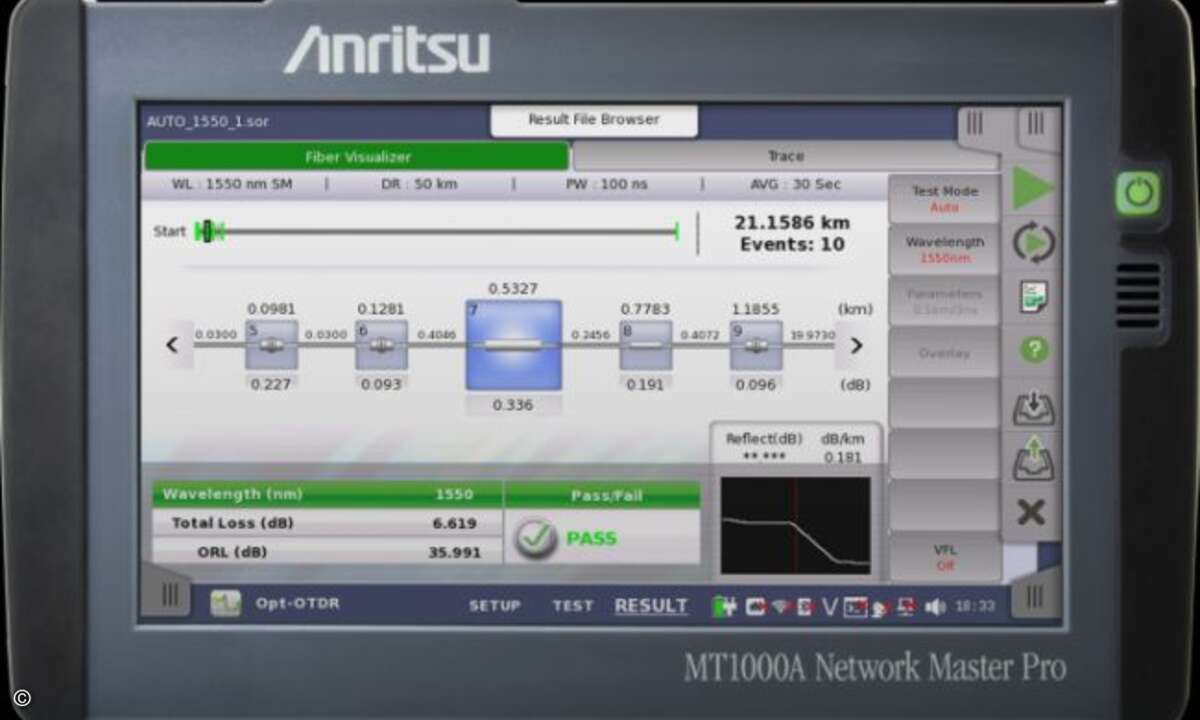Click the DR : 50 km label
This screenshot has height=720, width=1200.
(x=418, y=185)
